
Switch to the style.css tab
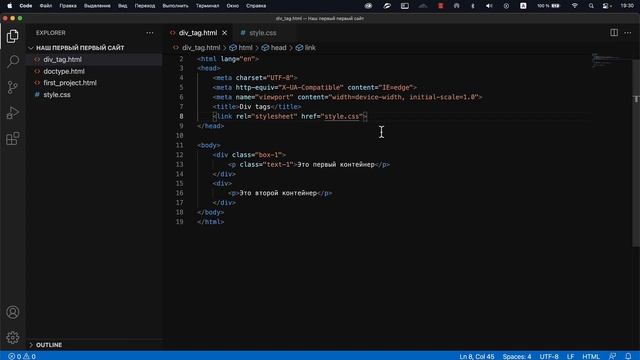(262, 33)
